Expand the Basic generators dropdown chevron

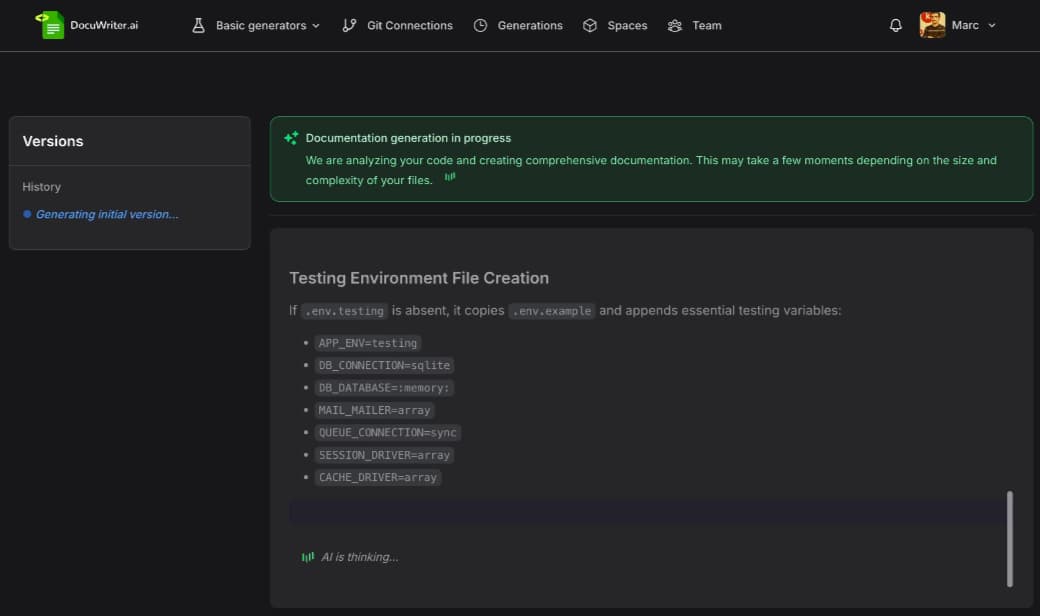pyautogui.click(x=316, y=26)
